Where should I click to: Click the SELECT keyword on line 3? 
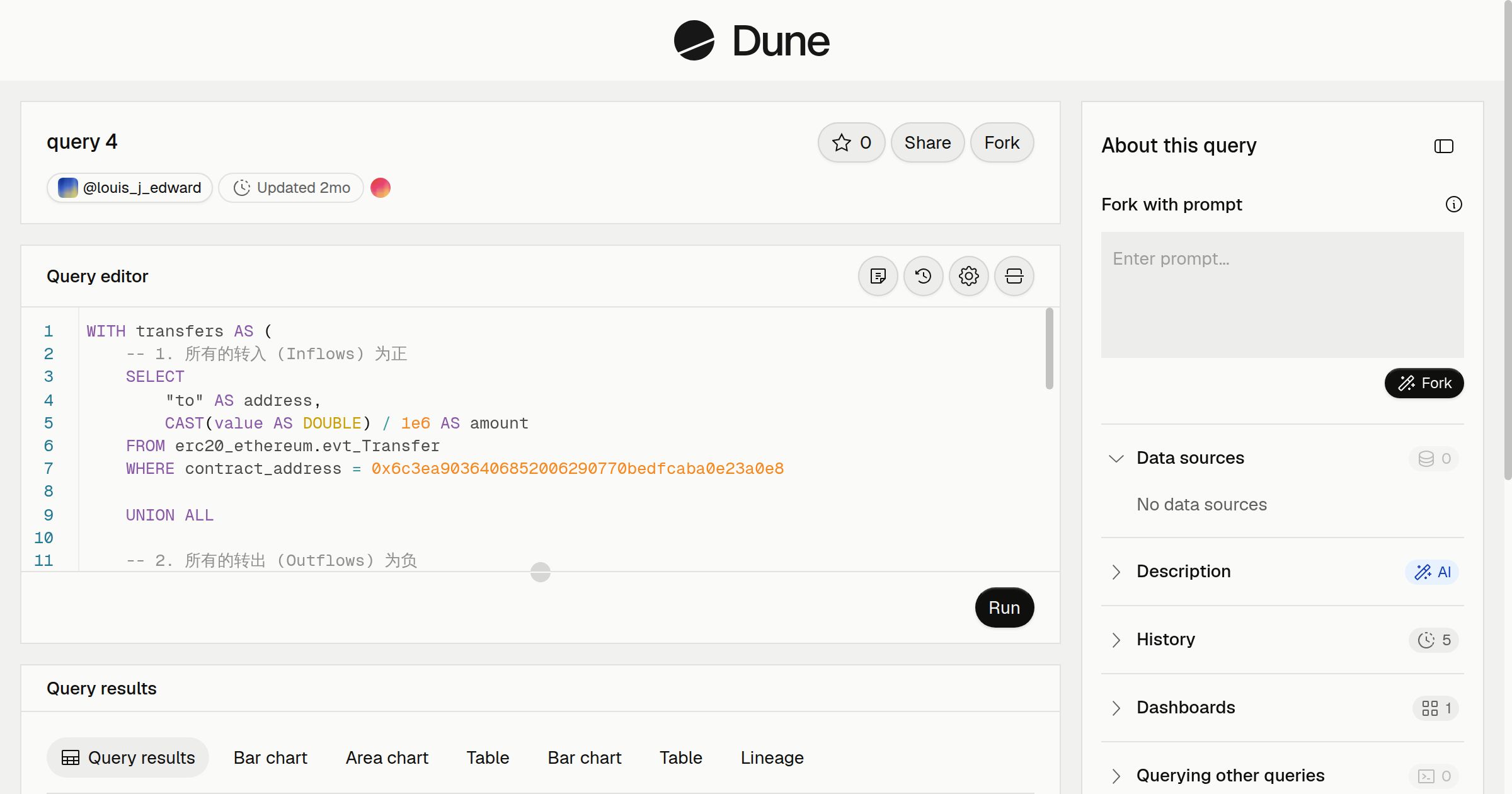[x=155, y=376]
